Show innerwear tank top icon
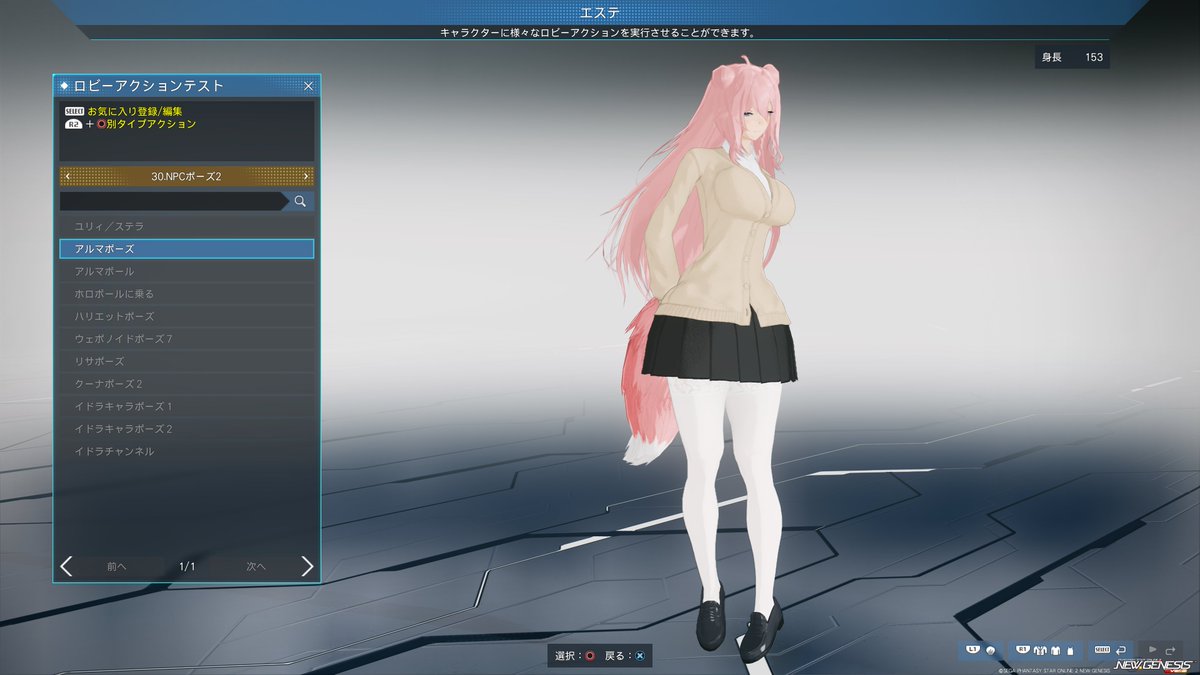 point(1070,650)
